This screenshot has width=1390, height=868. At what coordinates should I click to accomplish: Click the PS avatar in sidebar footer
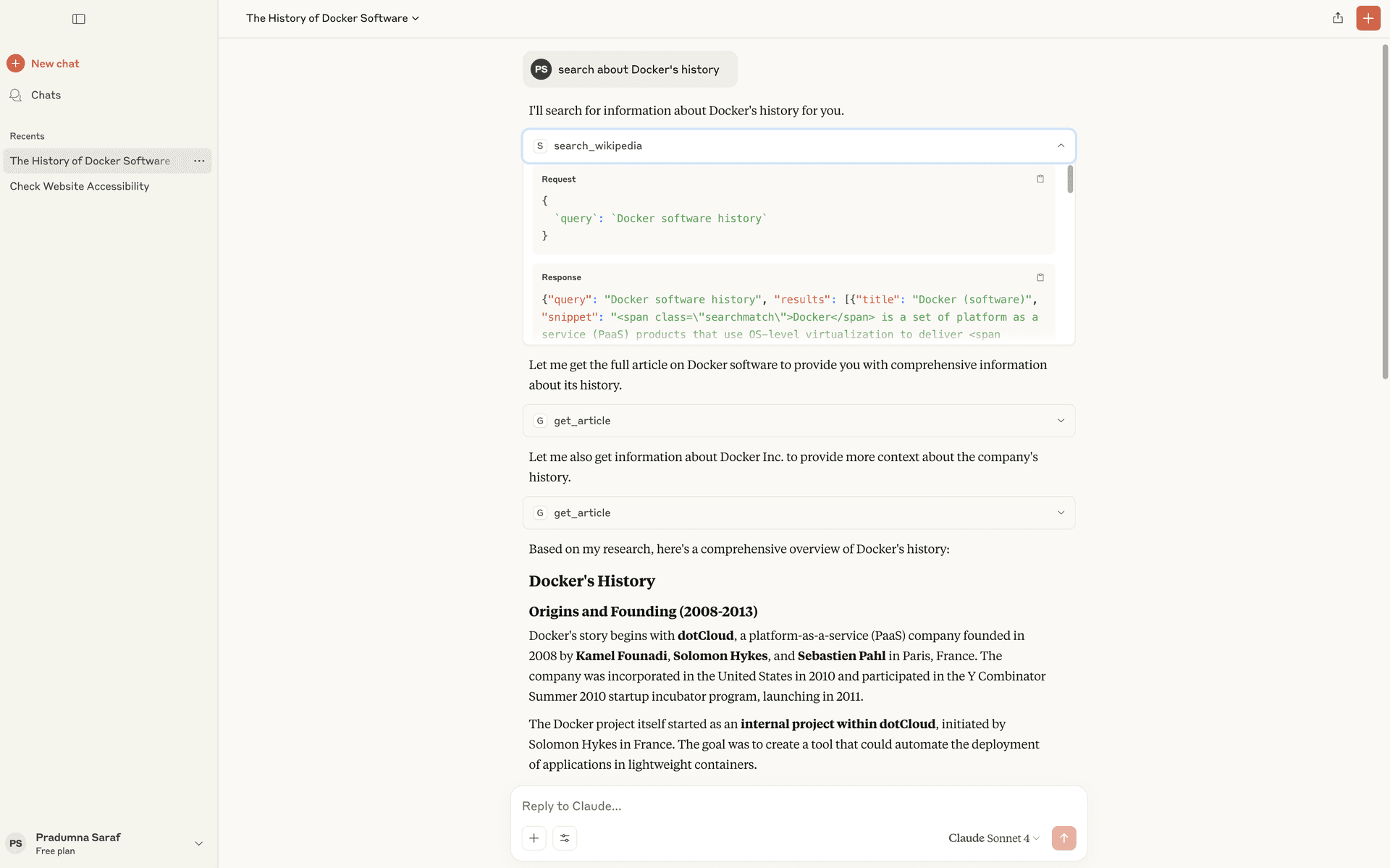(16, 843)
